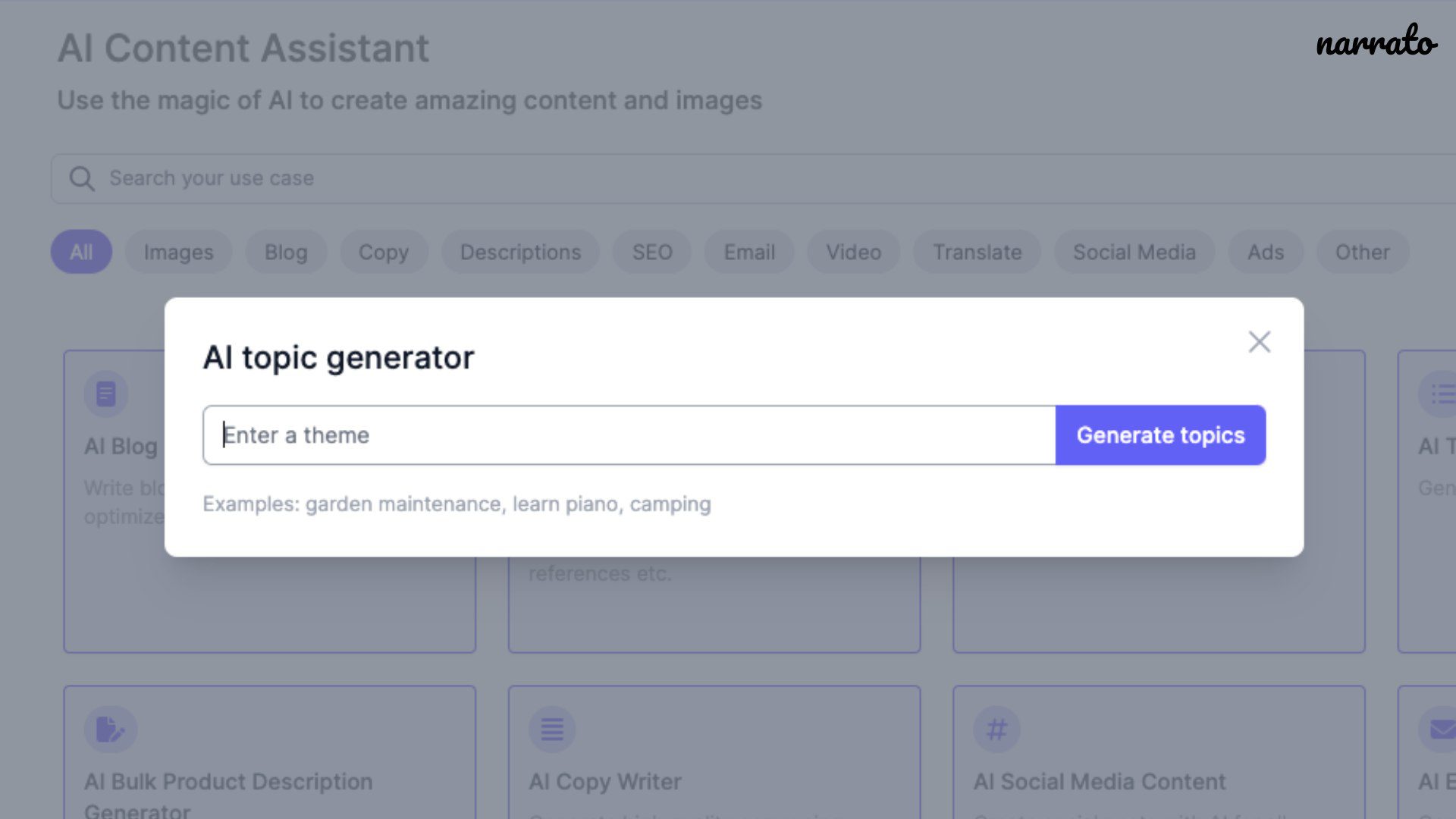Toggle the Copy category filter
The height and width of the screenshot is (819, 1456).
pos(384,252)
